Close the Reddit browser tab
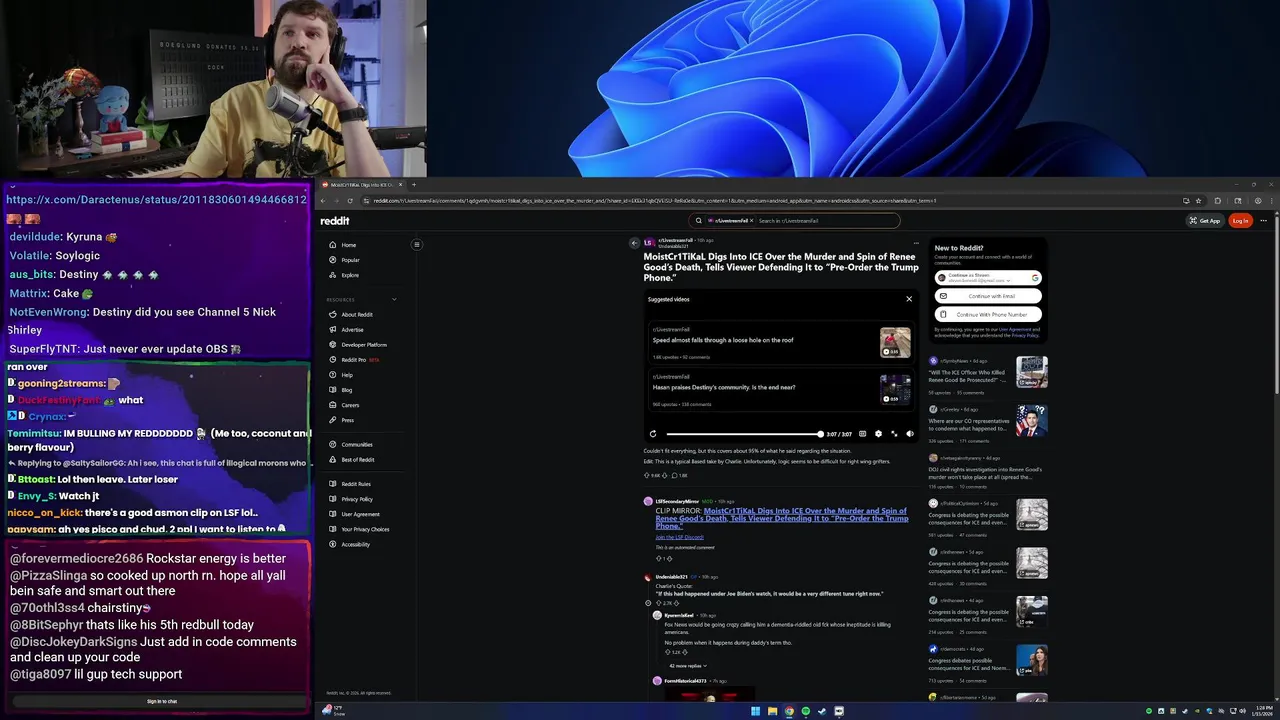 (x=400, y=185)
